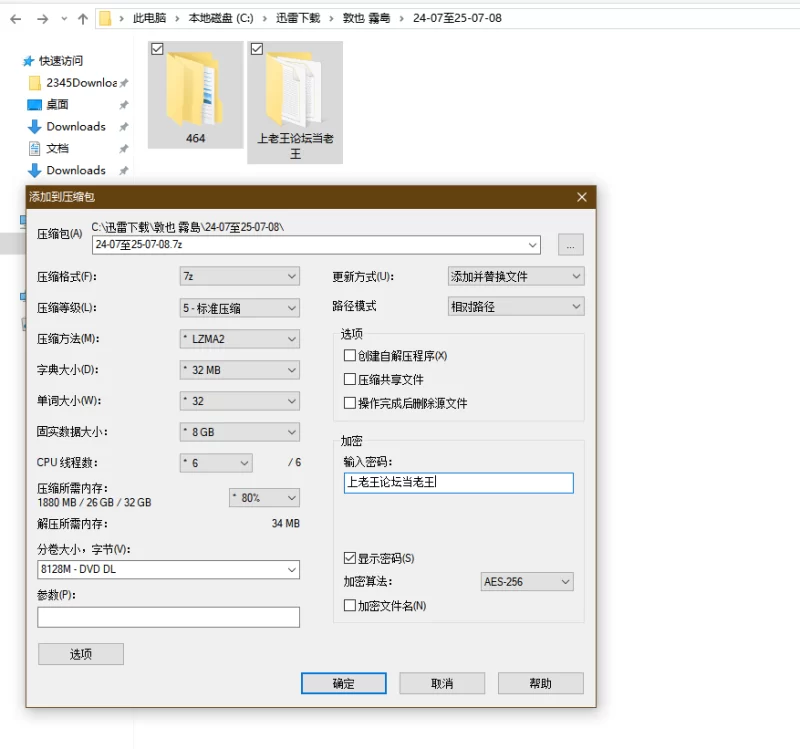
Task: Uncheck the 显示密码 checkbox
Action: click(350, 558)
